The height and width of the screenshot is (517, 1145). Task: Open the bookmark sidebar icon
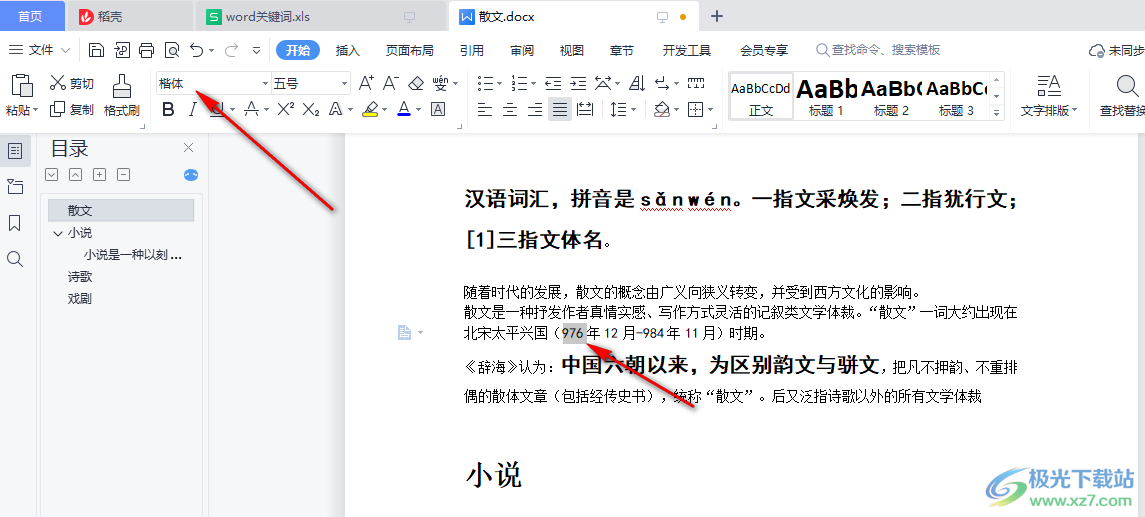15,223
